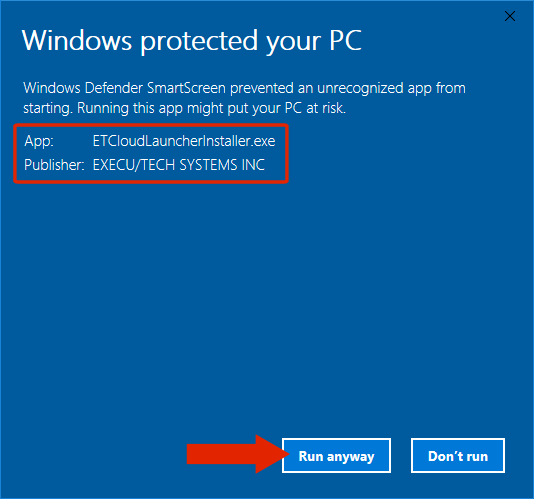Click the "App:" label
This screenshot has height=499, width=534.
(39, 141)
